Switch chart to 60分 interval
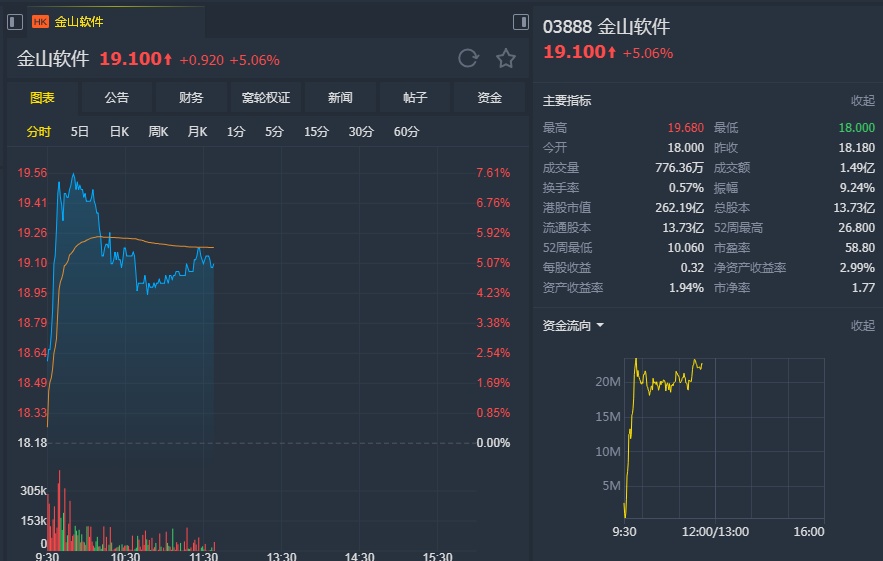Image resolution: width=883 pixels, height=561 pixels. [406, 131]
